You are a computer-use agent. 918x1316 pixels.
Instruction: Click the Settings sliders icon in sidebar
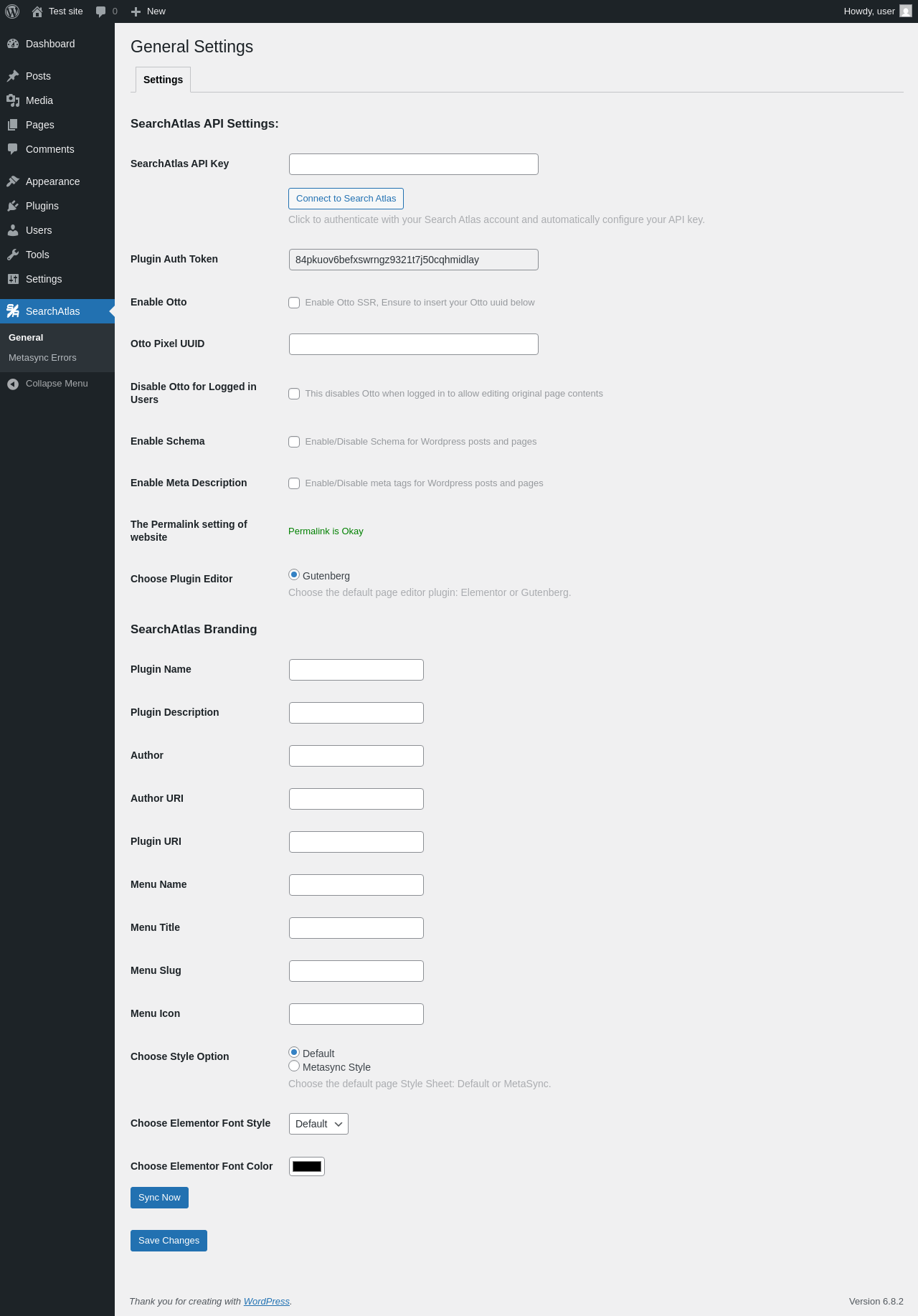click(13, 279)
